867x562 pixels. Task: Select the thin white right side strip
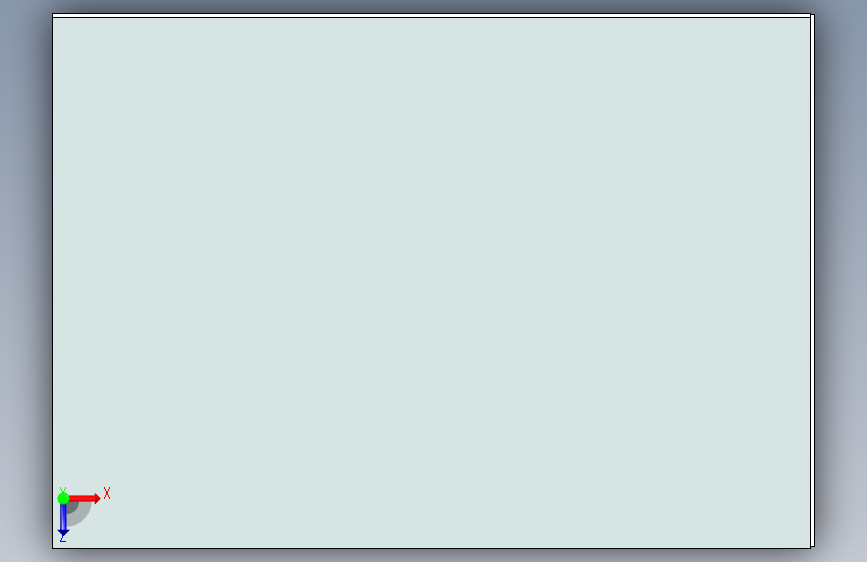click(x=813, y=281)
